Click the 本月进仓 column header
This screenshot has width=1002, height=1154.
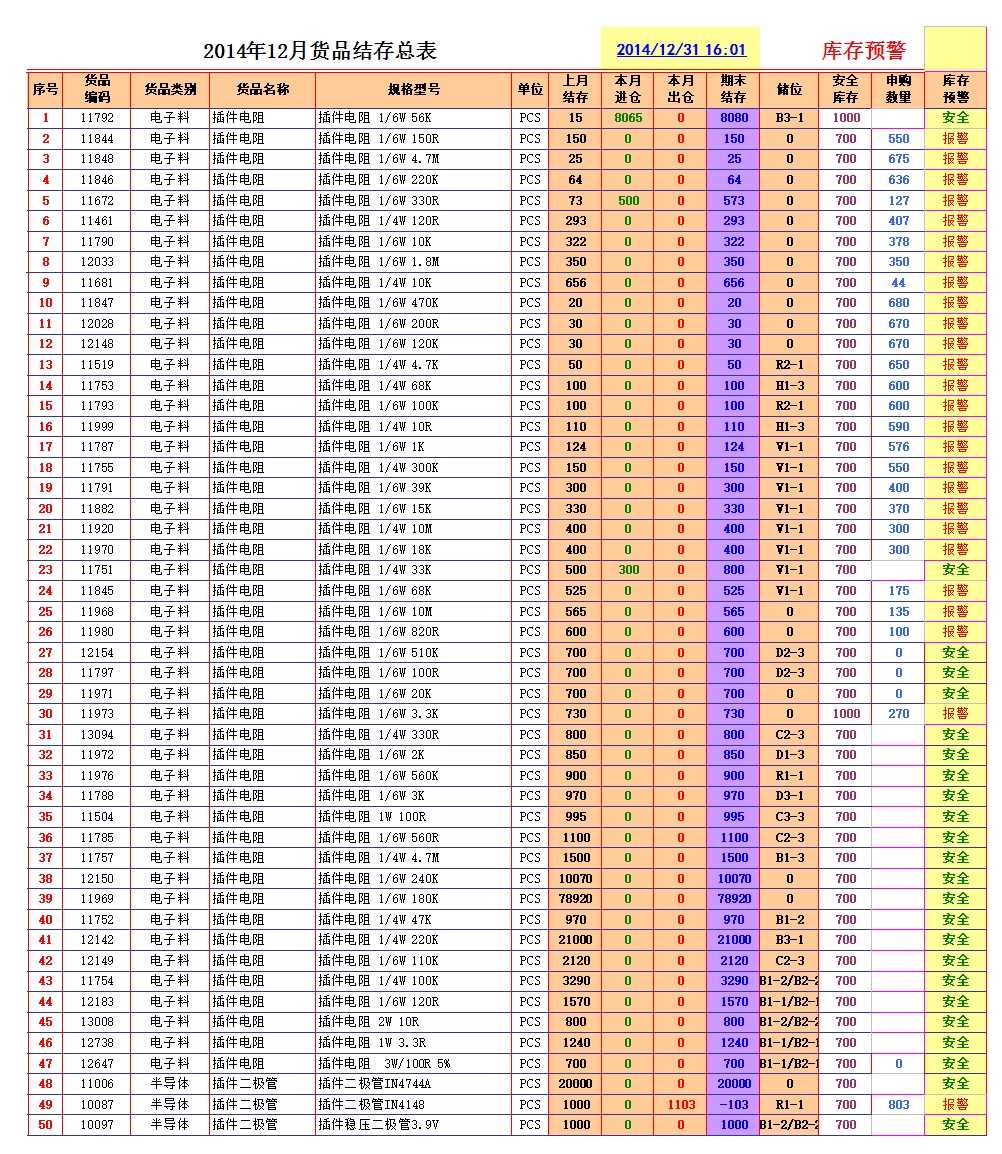pos(628,89)
